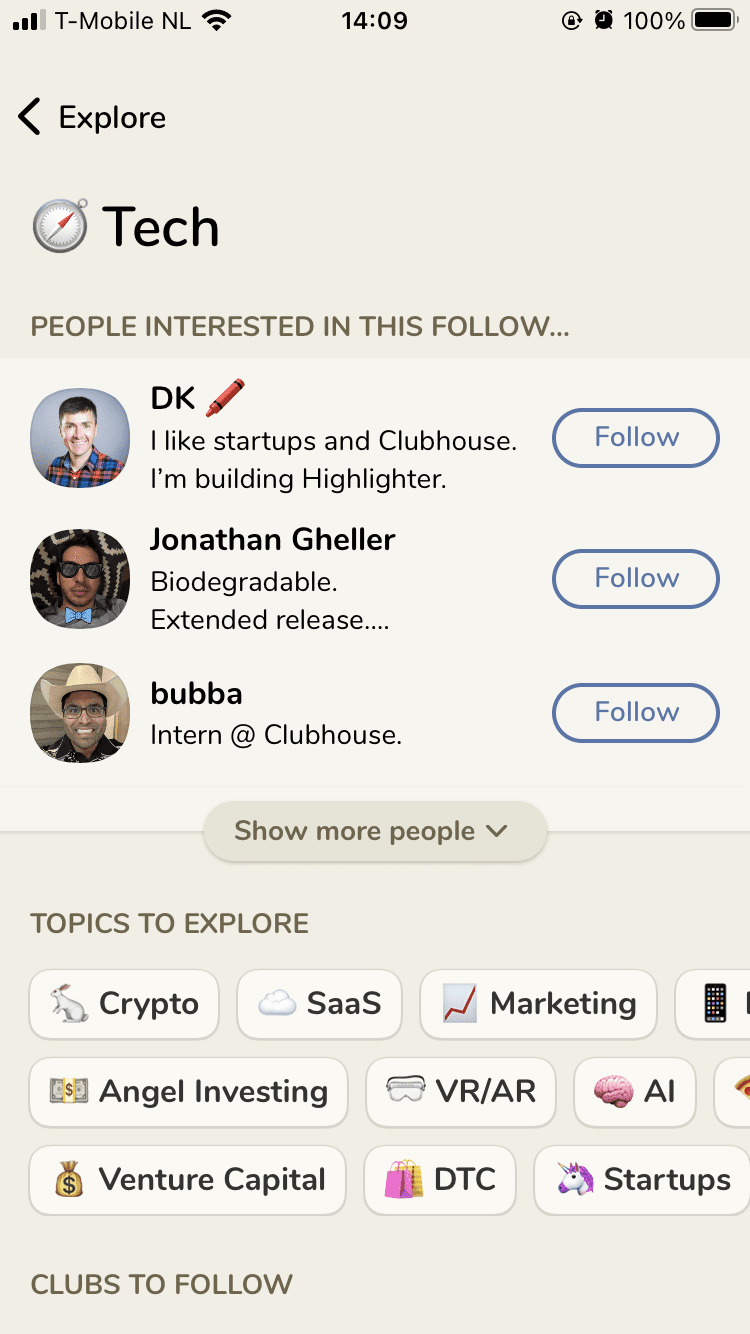Open DK's profile picture

(80, 438)
